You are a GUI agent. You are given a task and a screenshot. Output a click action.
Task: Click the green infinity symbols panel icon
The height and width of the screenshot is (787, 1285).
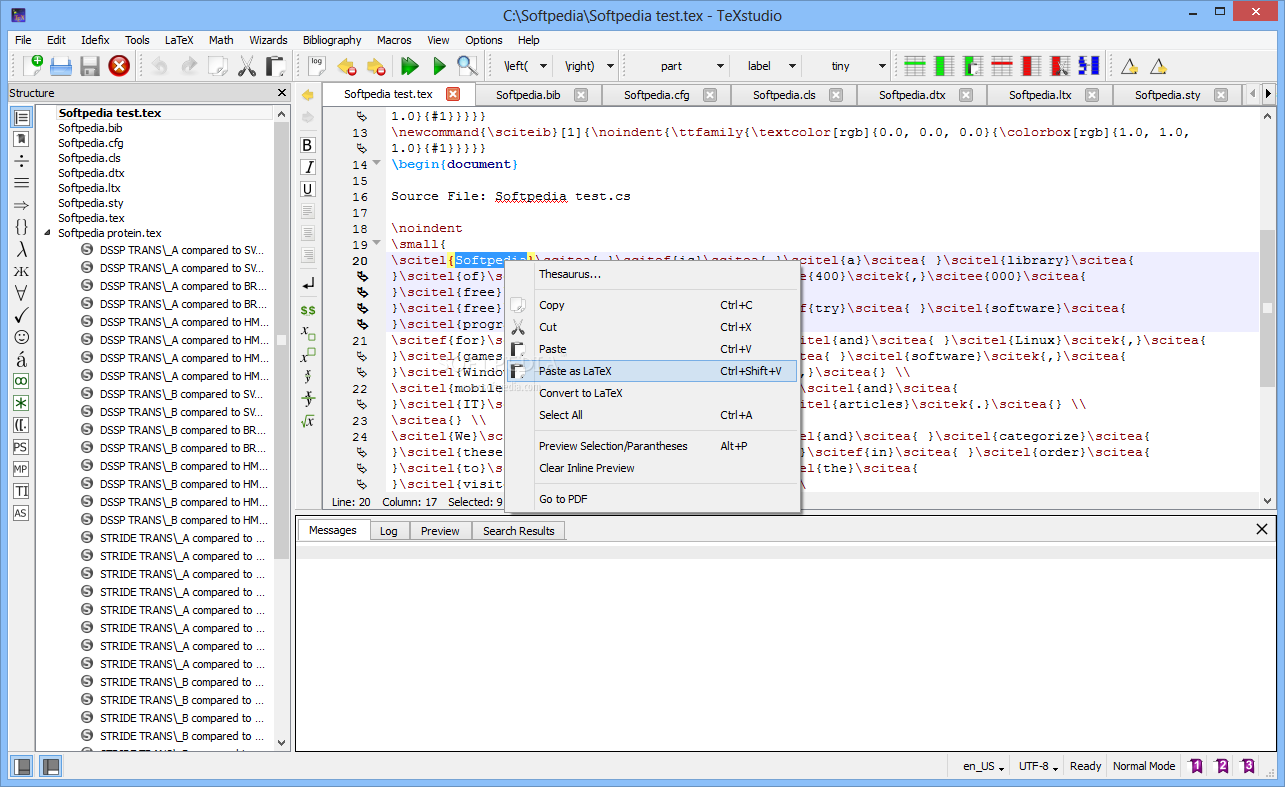[21, 381]
